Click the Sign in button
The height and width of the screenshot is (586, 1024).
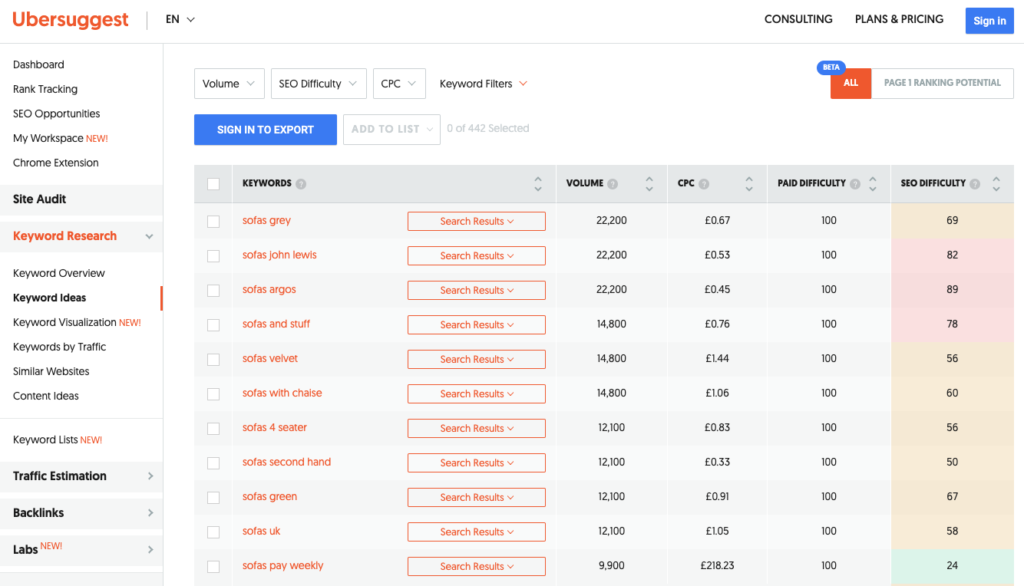click(989, 21)
